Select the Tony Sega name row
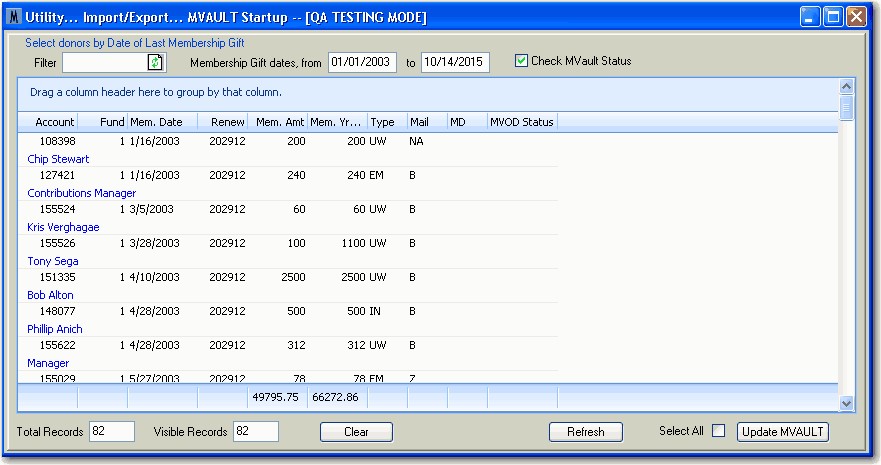The width and height of the screenshot is (881, 465). [x=288, y=261]
